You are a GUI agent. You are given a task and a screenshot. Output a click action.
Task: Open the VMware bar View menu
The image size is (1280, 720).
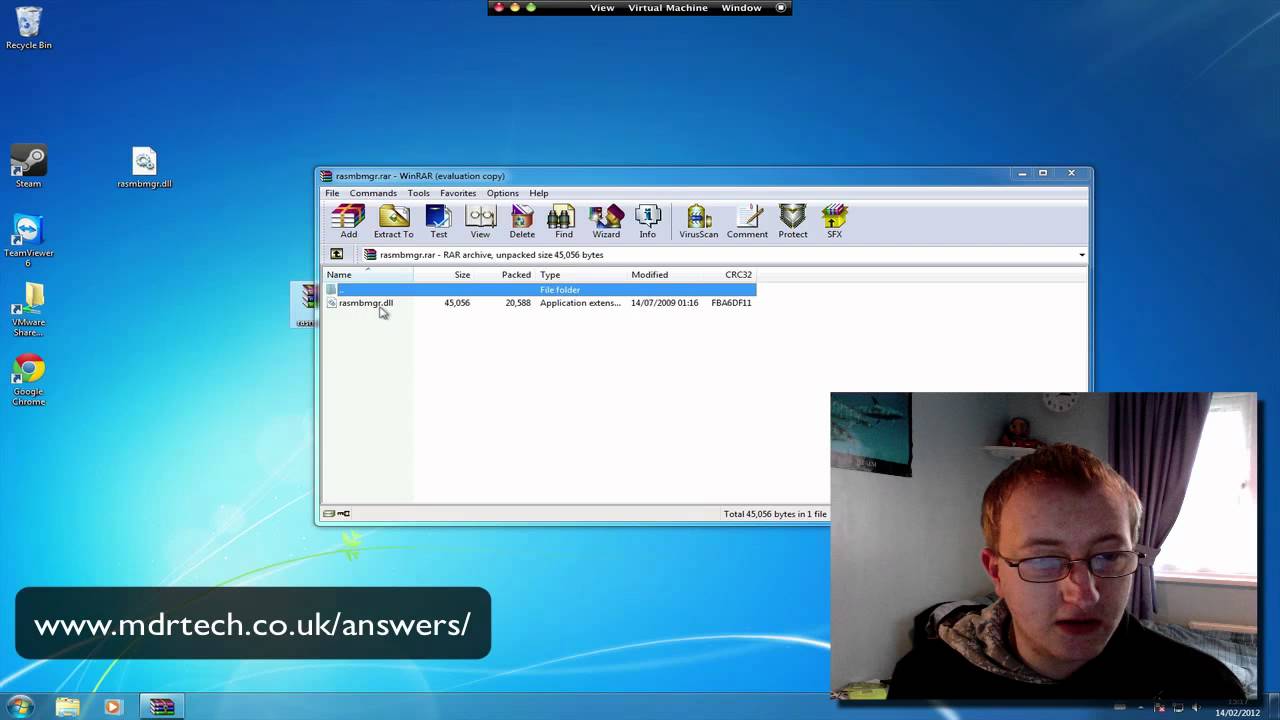click(x=602, y=8)
